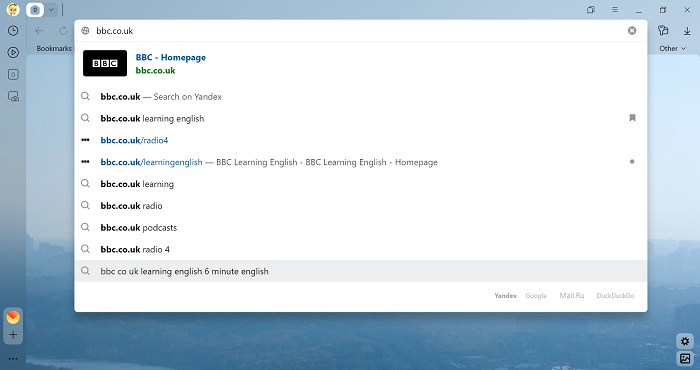Open the bbc.co.uk/learningenglish link
The height and width of the screenshot is (370, 700).
coord(151,162)
